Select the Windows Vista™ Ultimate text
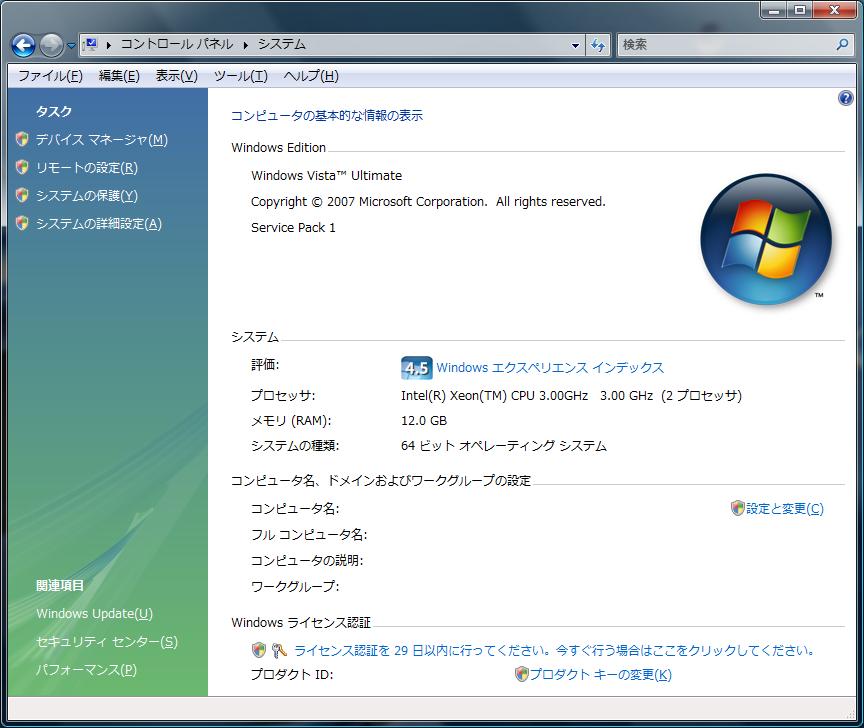Image resolution: width=864 pixels, height=728 pixels. tap(326, 176)
